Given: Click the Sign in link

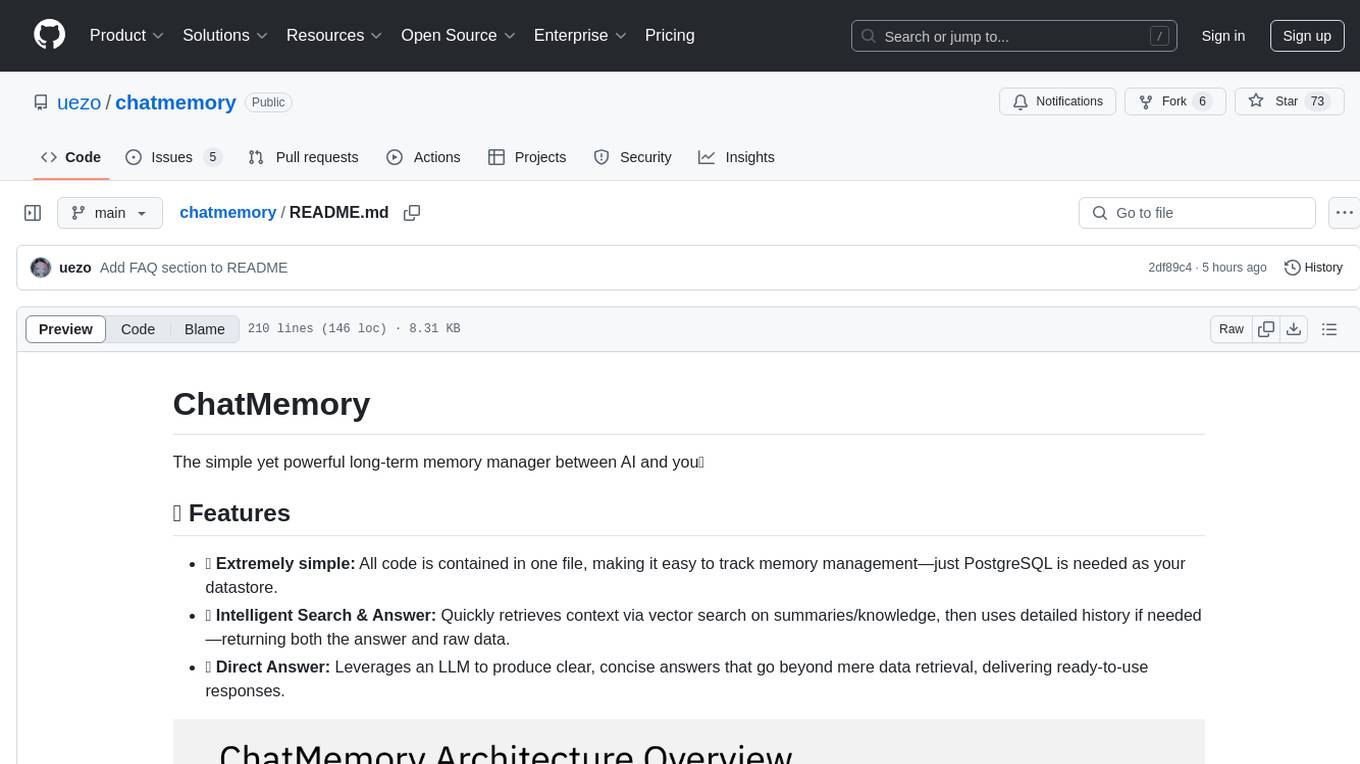Looking at the screenshot, I should pos(1223,36).
